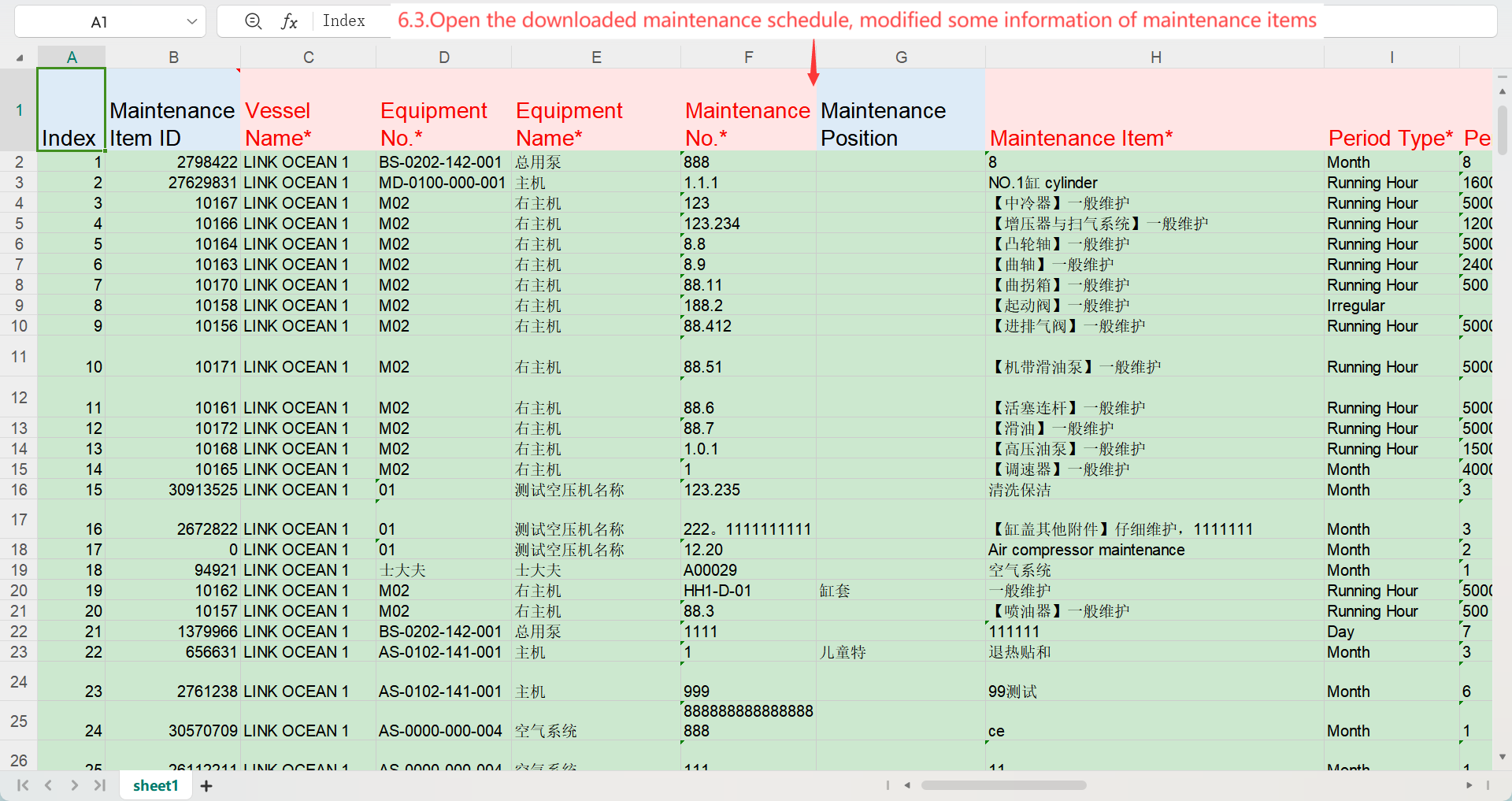Select column F header
1512x801 pixels.
pos(748,57)
